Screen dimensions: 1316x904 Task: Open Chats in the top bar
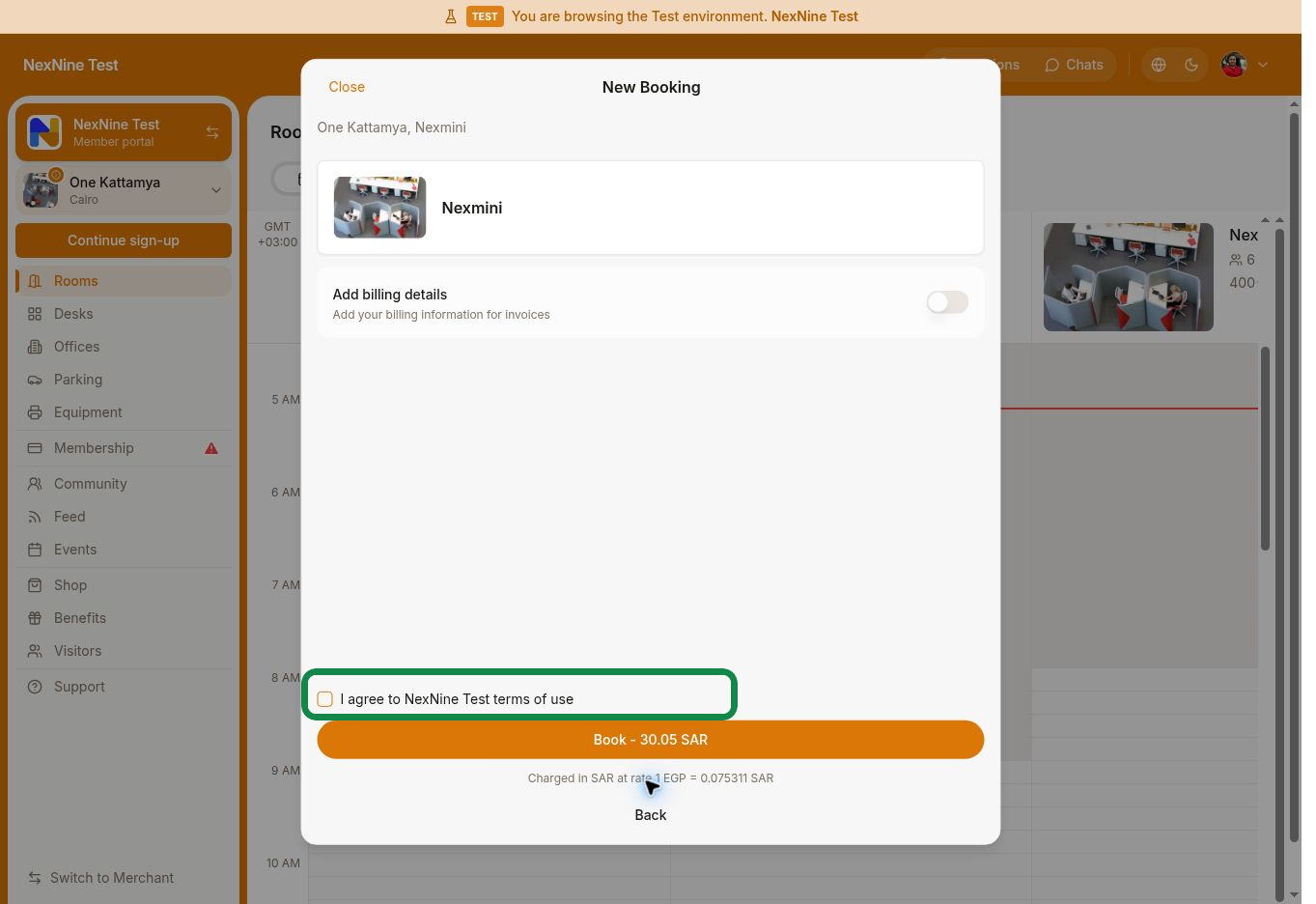(1074, 65)
